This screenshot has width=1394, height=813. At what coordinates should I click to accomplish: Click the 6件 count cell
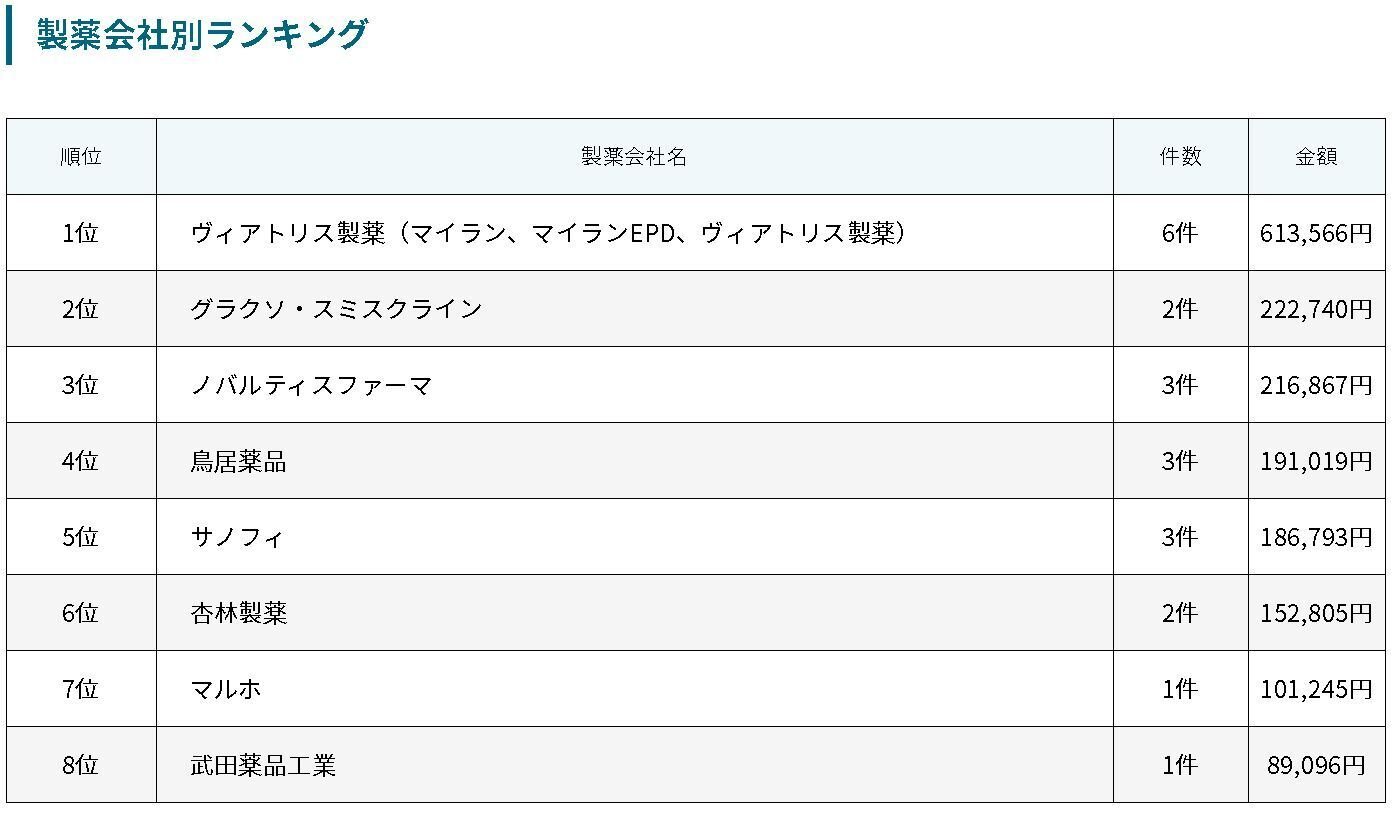(1180, 233)
